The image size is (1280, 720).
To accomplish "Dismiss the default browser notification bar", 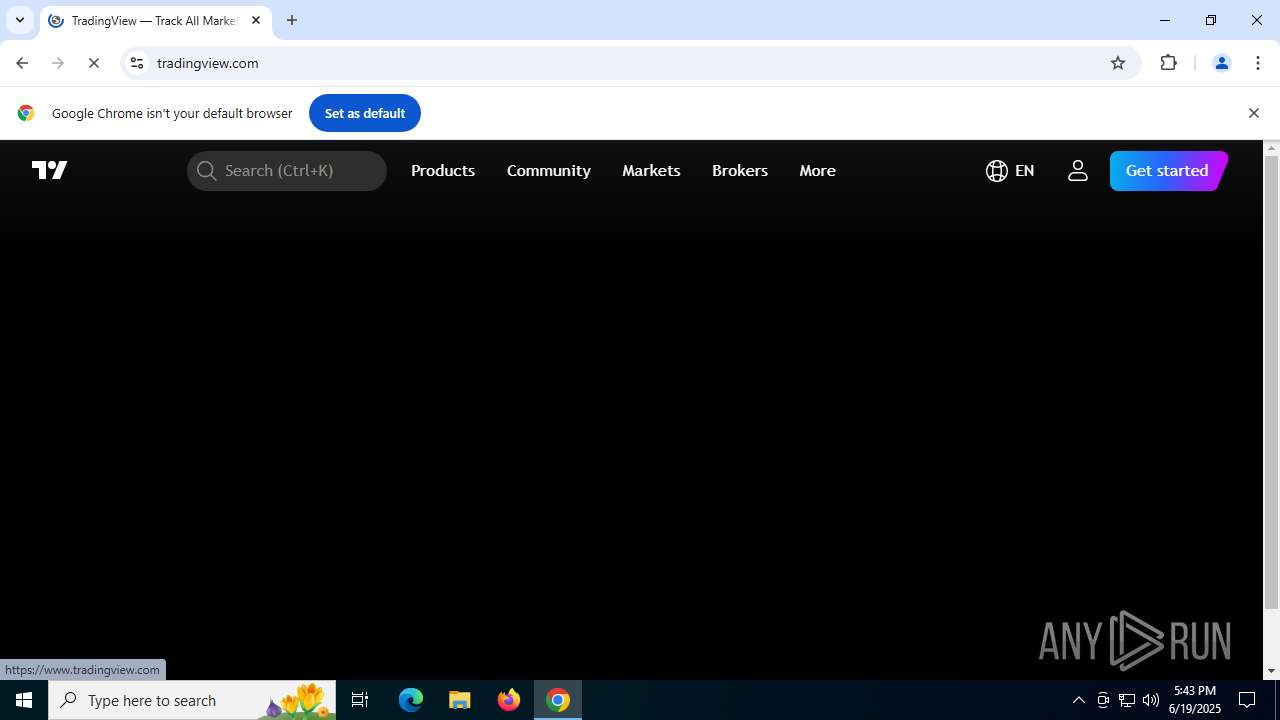I will click(x=1253, y=113).
